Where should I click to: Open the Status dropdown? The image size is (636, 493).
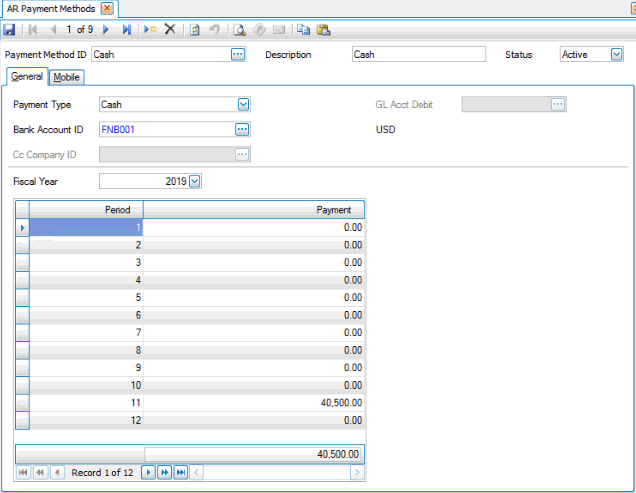[x=616, y=55]
